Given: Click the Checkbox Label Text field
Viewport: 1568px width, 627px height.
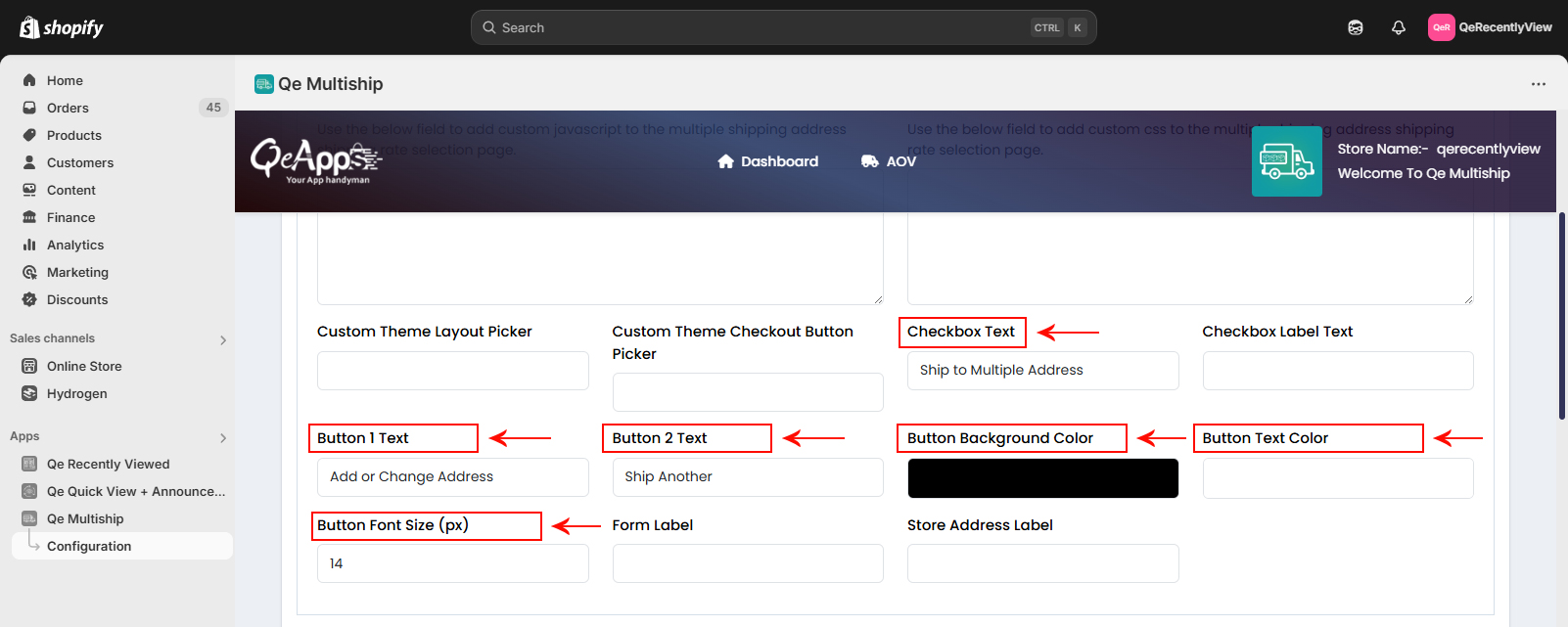Looking at the screenshot, I should 1338,371.
